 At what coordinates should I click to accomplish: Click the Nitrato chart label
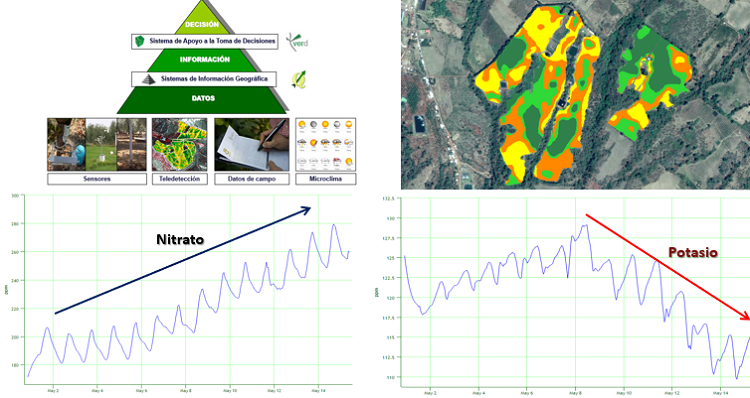click(180, 239)
